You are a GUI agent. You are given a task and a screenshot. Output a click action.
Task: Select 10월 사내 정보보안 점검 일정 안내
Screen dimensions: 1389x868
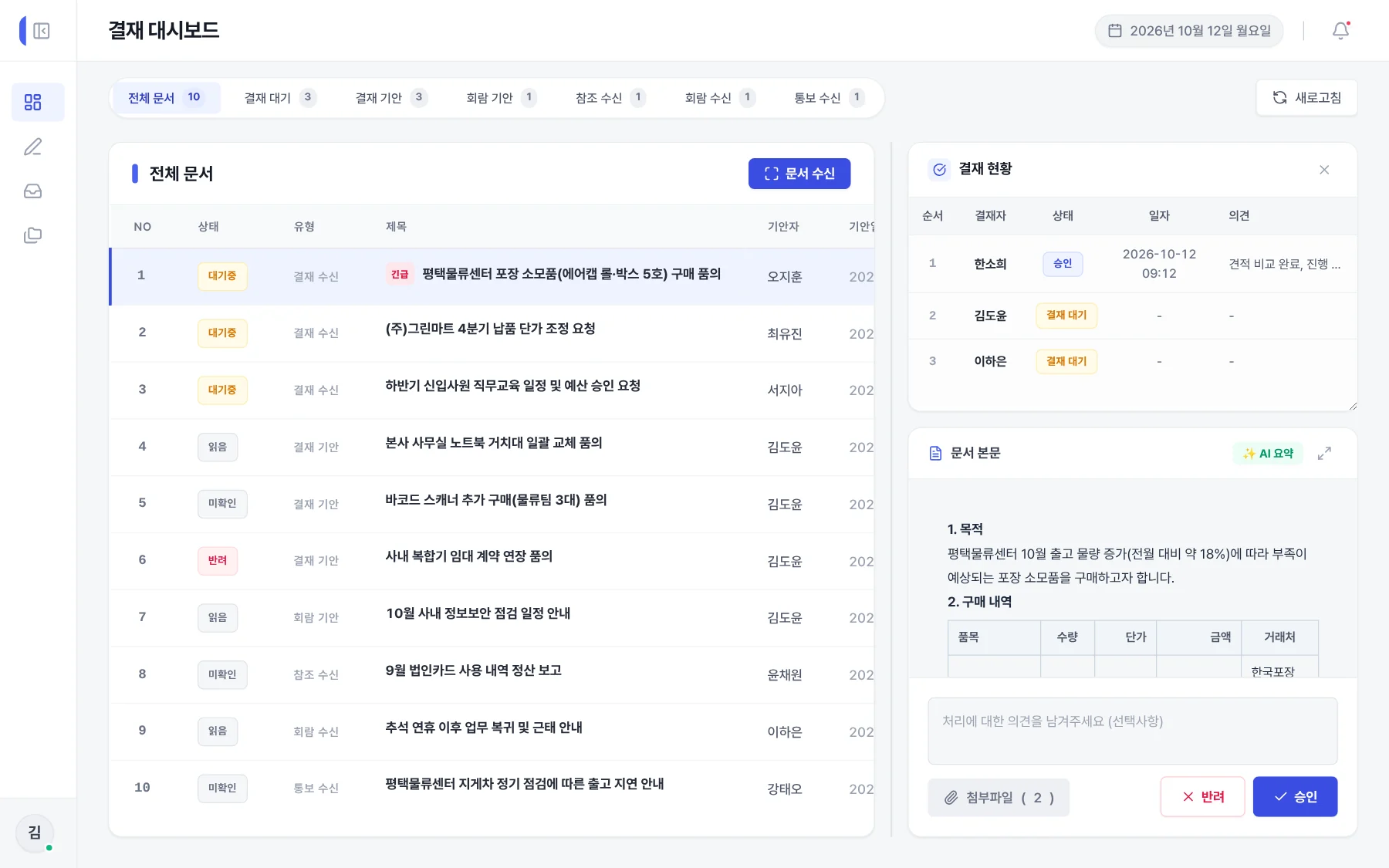tap(492, 618)
